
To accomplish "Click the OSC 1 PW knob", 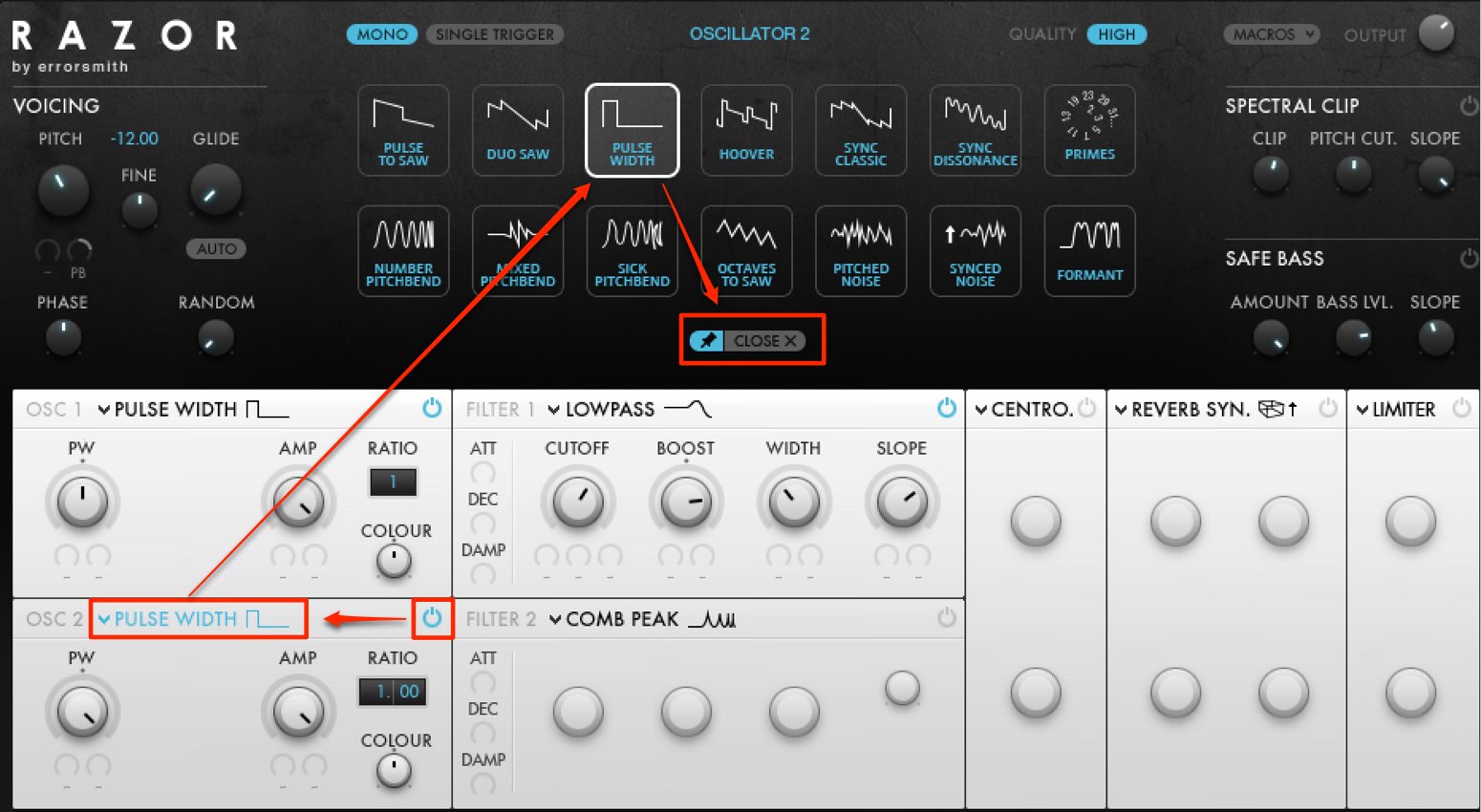I will coord(82,502).
